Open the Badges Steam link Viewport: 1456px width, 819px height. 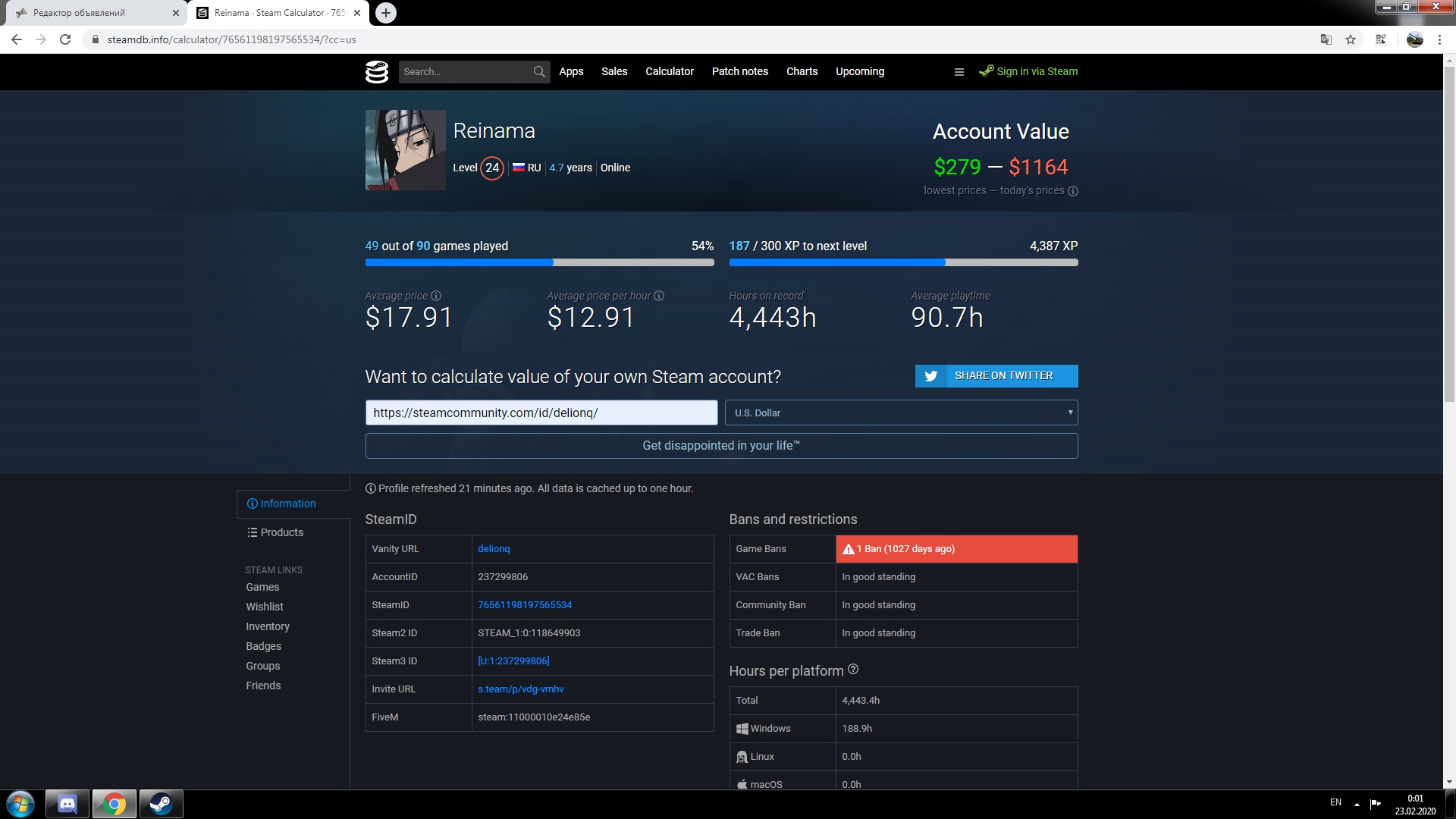point(263,646)
